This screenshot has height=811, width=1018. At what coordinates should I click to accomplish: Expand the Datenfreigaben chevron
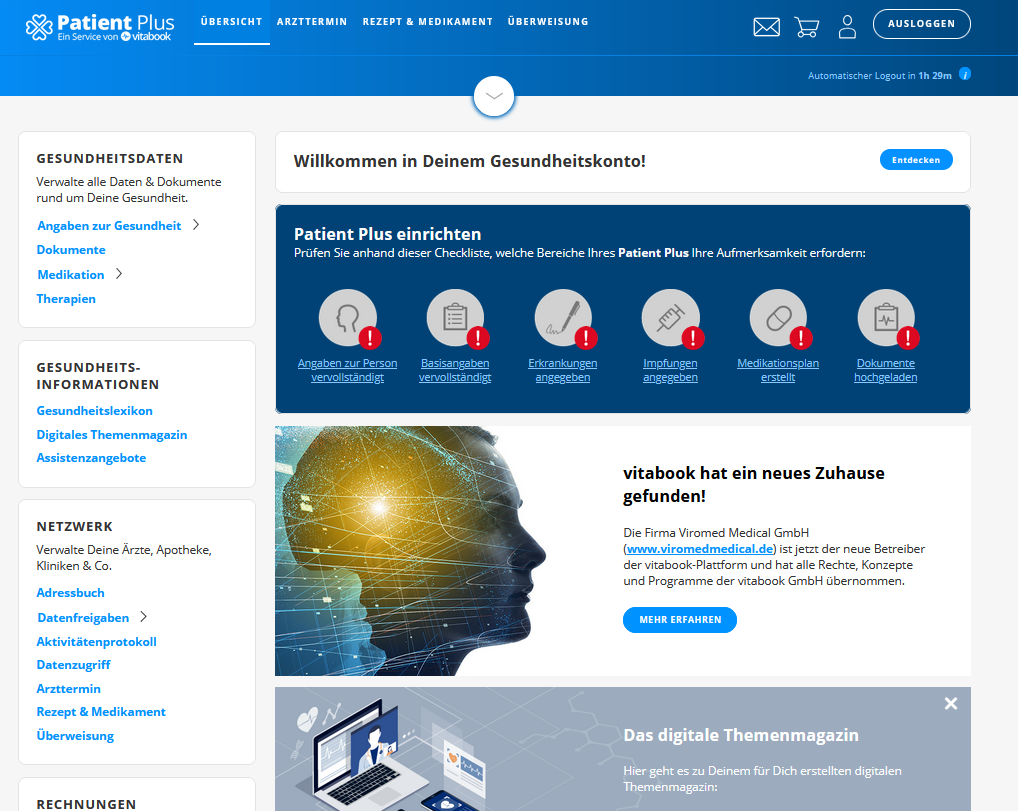coord(143,617)
